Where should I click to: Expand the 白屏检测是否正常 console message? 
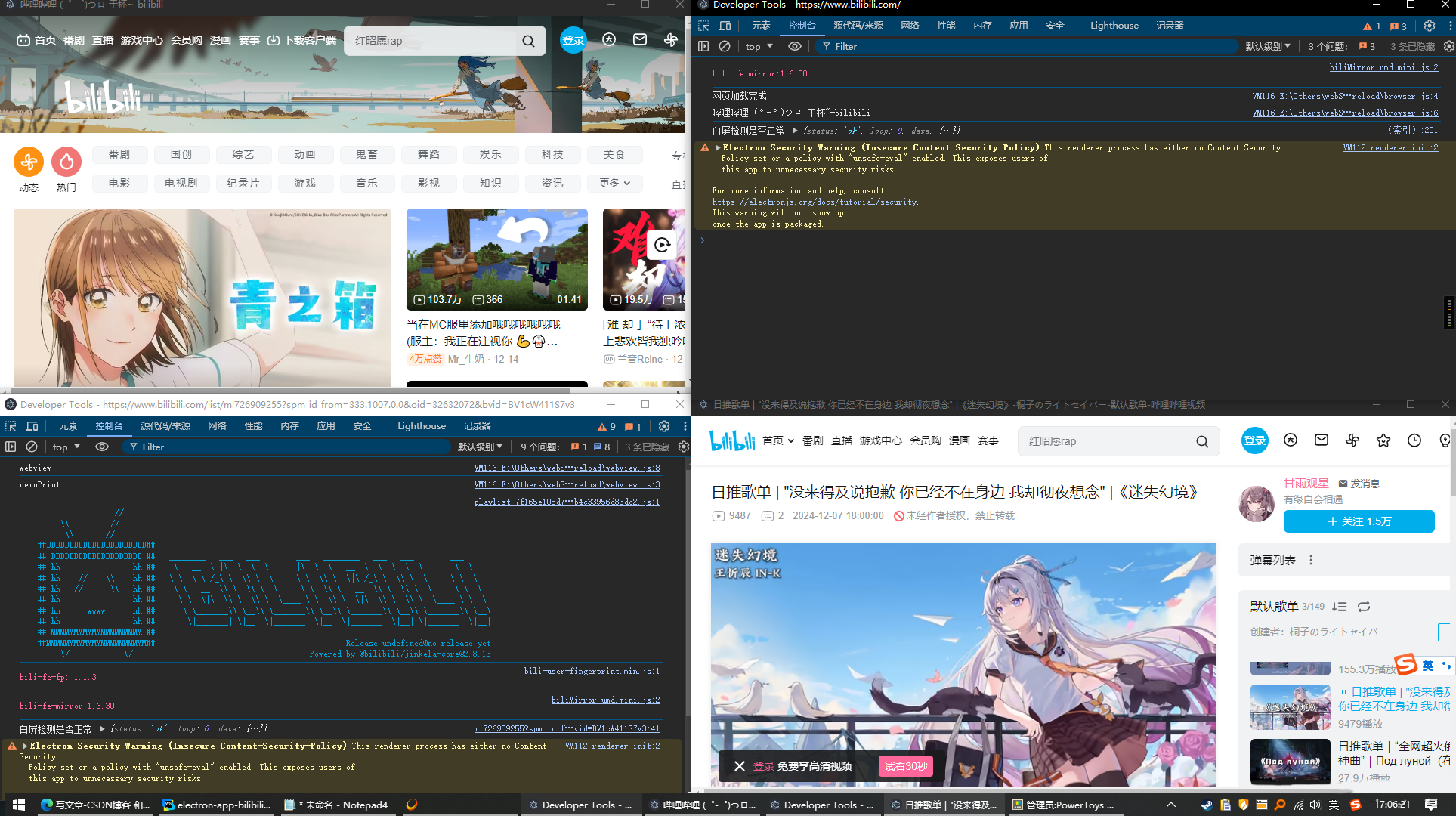pos(795,131)
